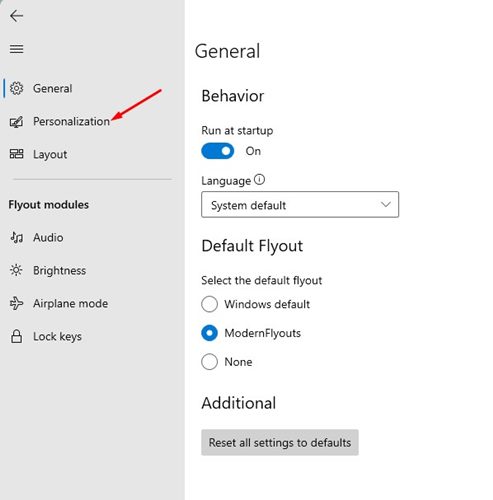Click the Personalization icon in the sidebar

click(16, 122)
